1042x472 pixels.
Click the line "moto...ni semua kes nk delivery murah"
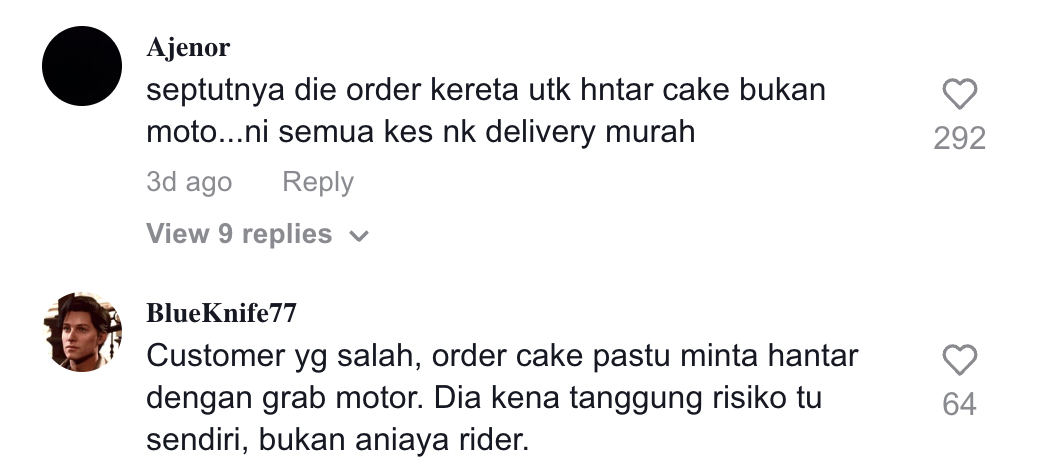pyautogui.click(x=421, y=132)
